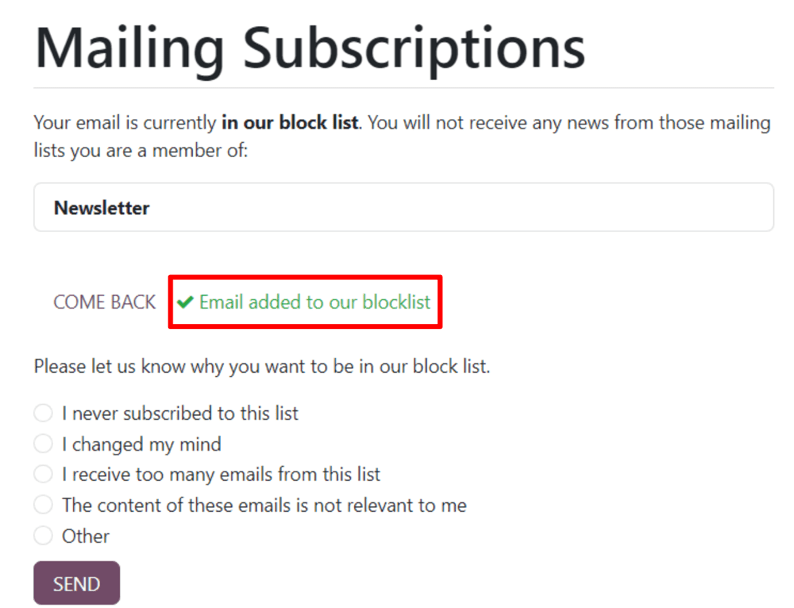Click the 'Other' label text
Screen dimensions: 794x608
click(x=86, y=536)
